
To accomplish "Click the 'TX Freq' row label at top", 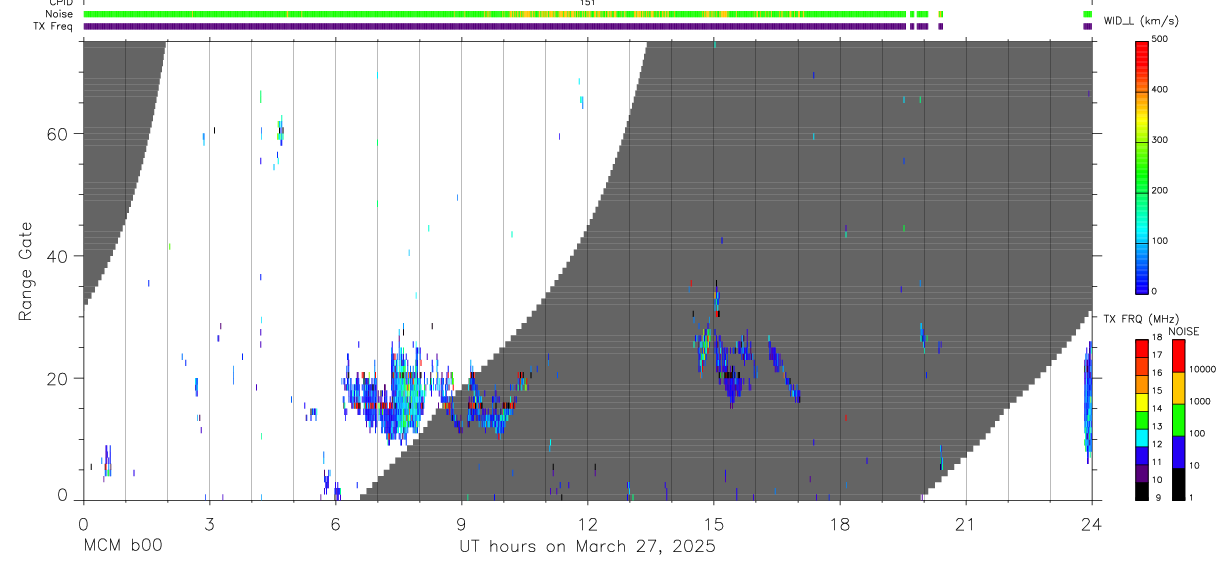I will point(54,26).
